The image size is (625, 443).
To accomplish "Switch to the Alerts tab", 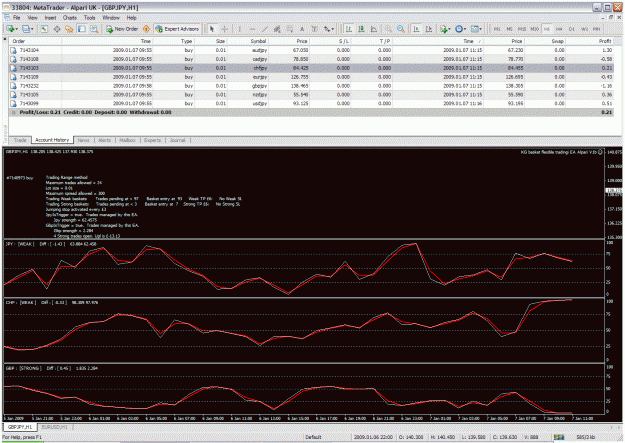I will tap(104, 140).
